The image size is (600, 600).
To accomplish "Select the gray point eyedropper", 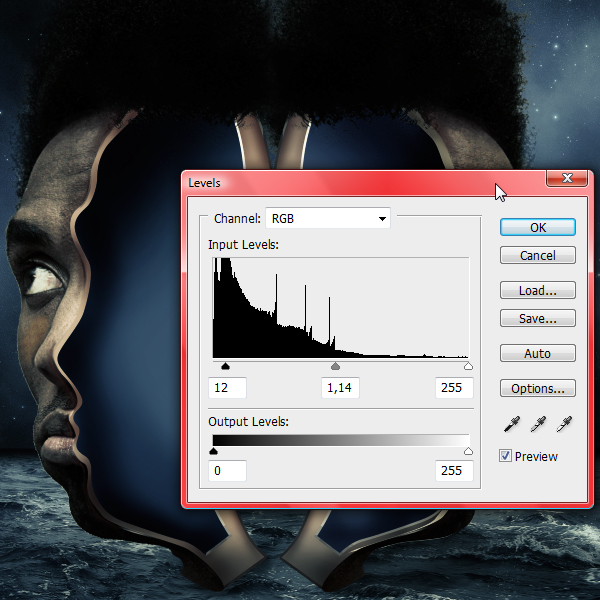I will point(538,424).
